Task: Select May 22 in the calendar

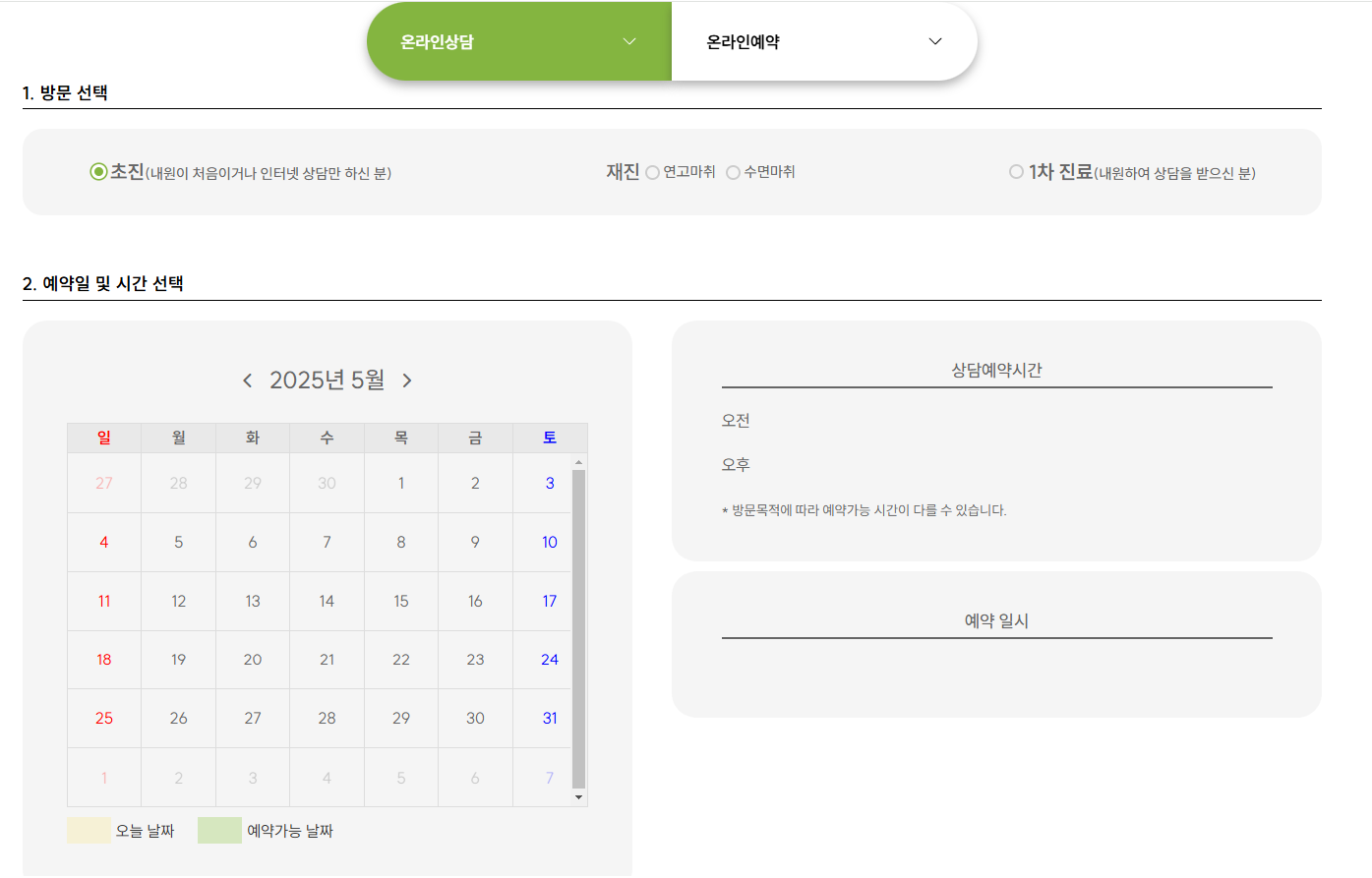Action: point(401,660)
